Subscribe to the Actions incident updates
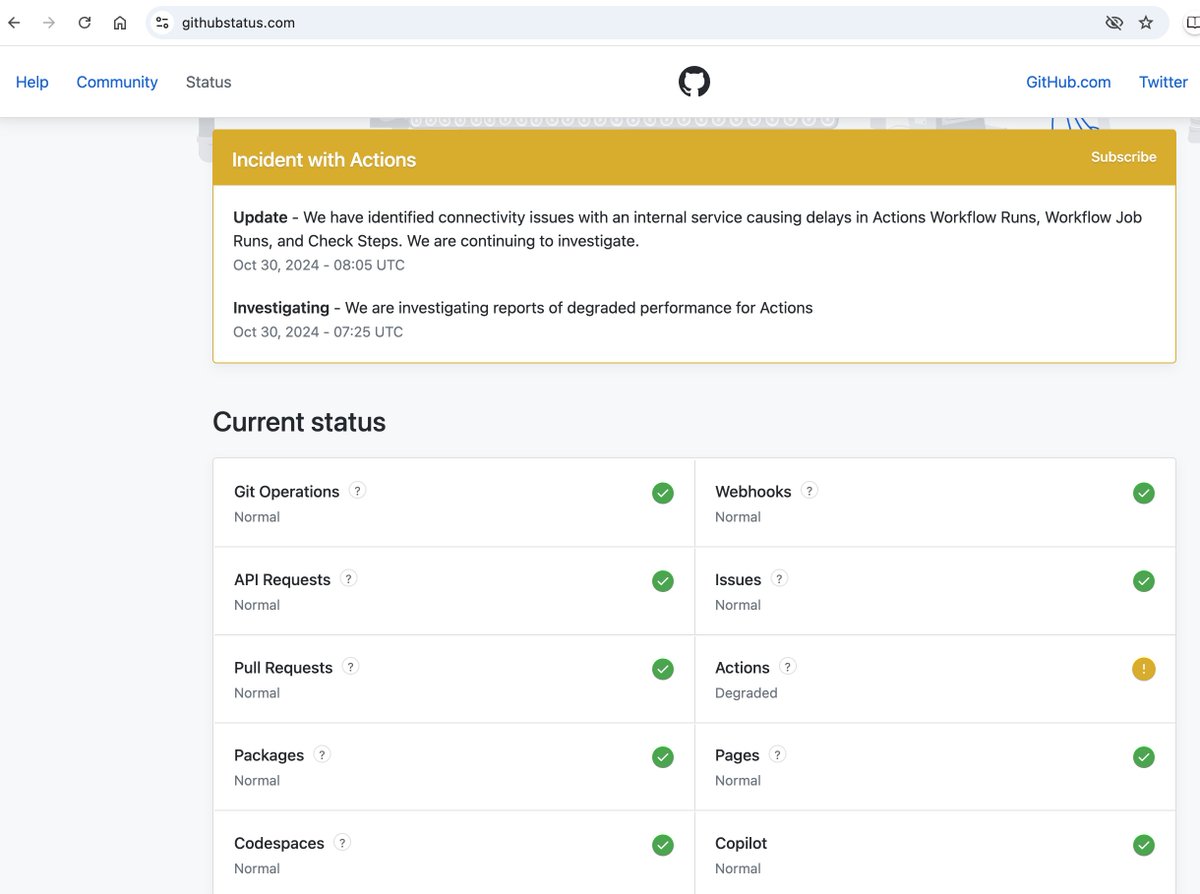 click(1123, 157)
